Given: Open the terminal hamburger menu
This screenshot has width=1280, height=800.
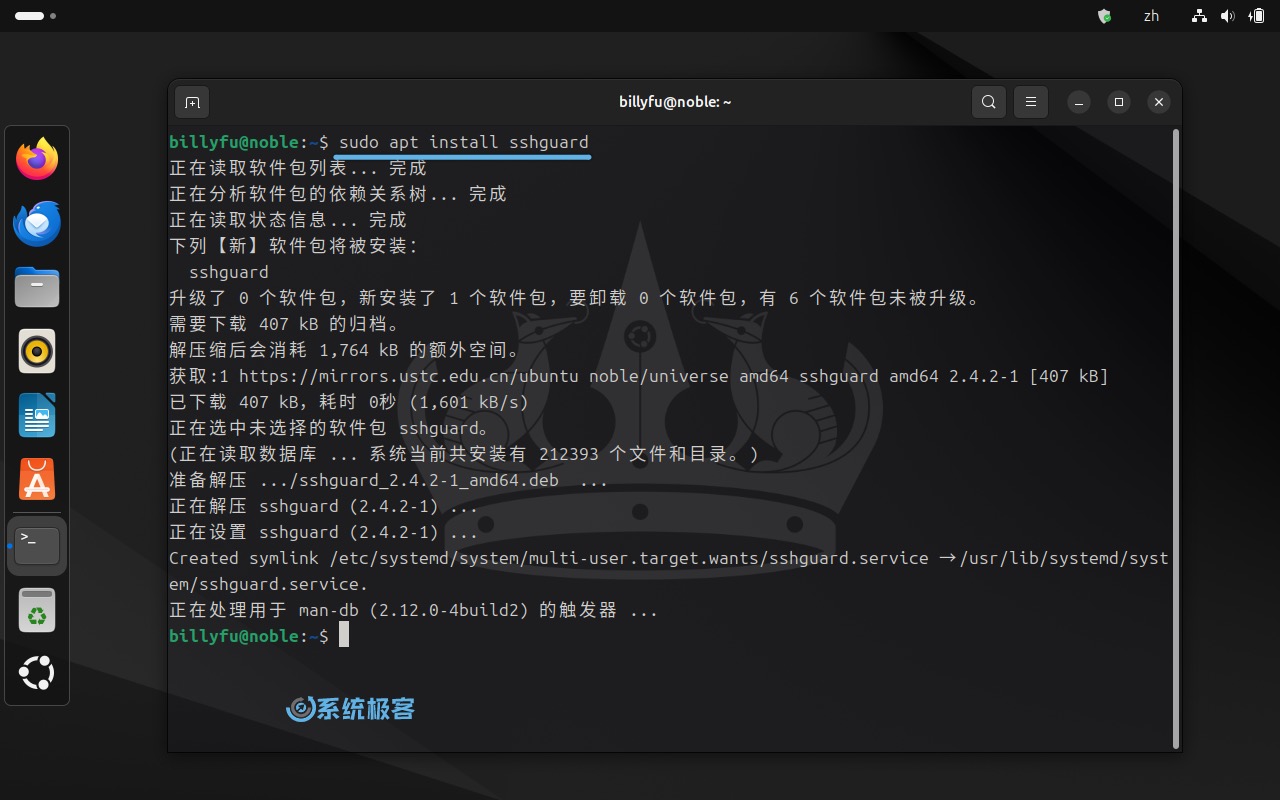Looking at the screenshot, I should [x=1030, y=102].
